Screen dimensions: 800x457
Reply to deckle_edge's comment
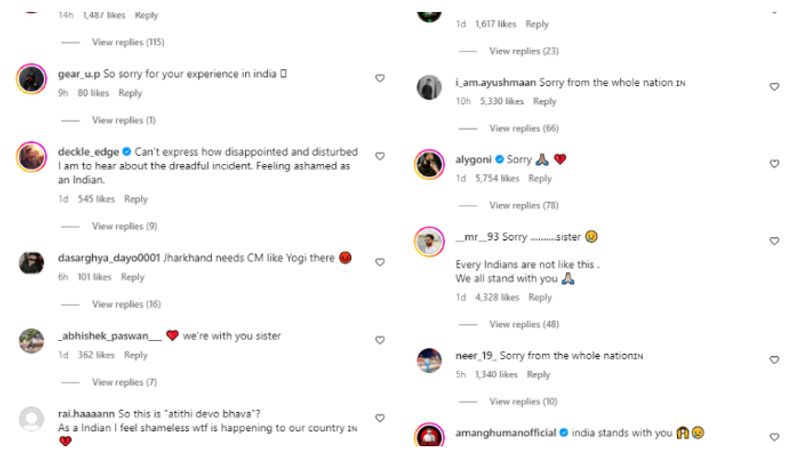pos(136,199)
